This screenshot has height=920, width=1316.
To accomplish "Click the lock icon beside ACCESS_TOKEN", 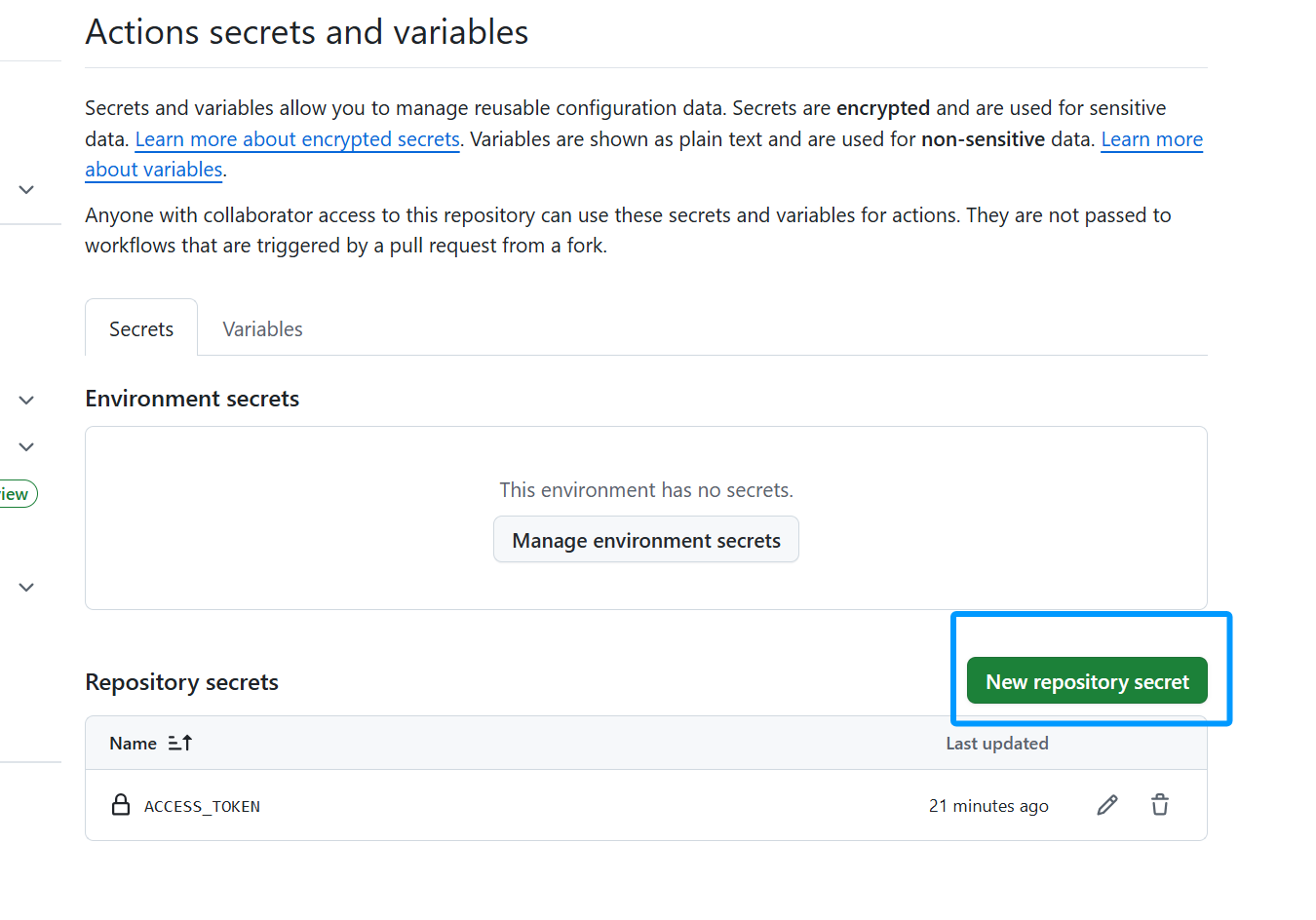I will (121, 805).
